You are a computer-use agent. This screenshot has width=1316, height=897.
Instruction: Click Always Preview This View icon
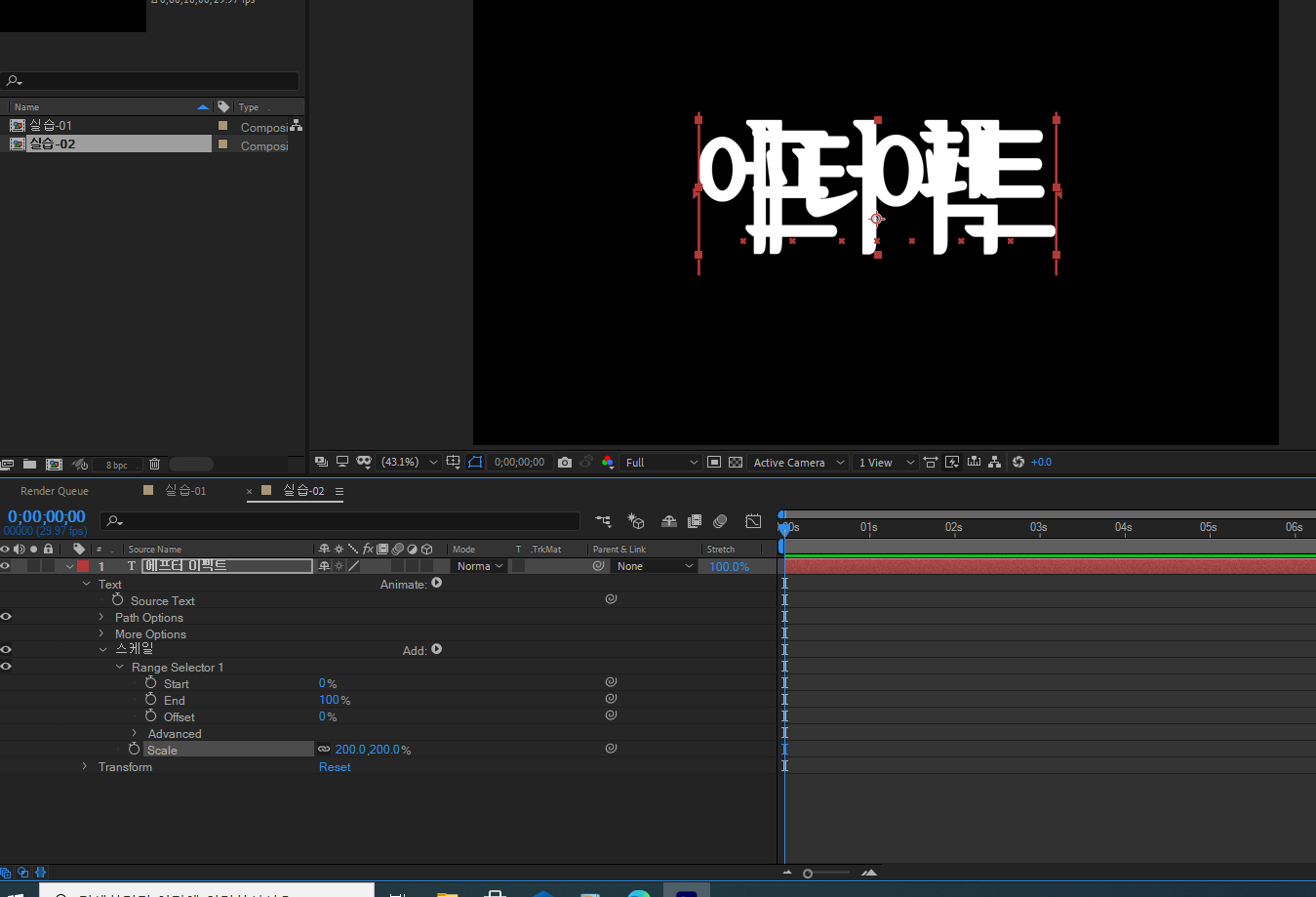click(321, 462)
